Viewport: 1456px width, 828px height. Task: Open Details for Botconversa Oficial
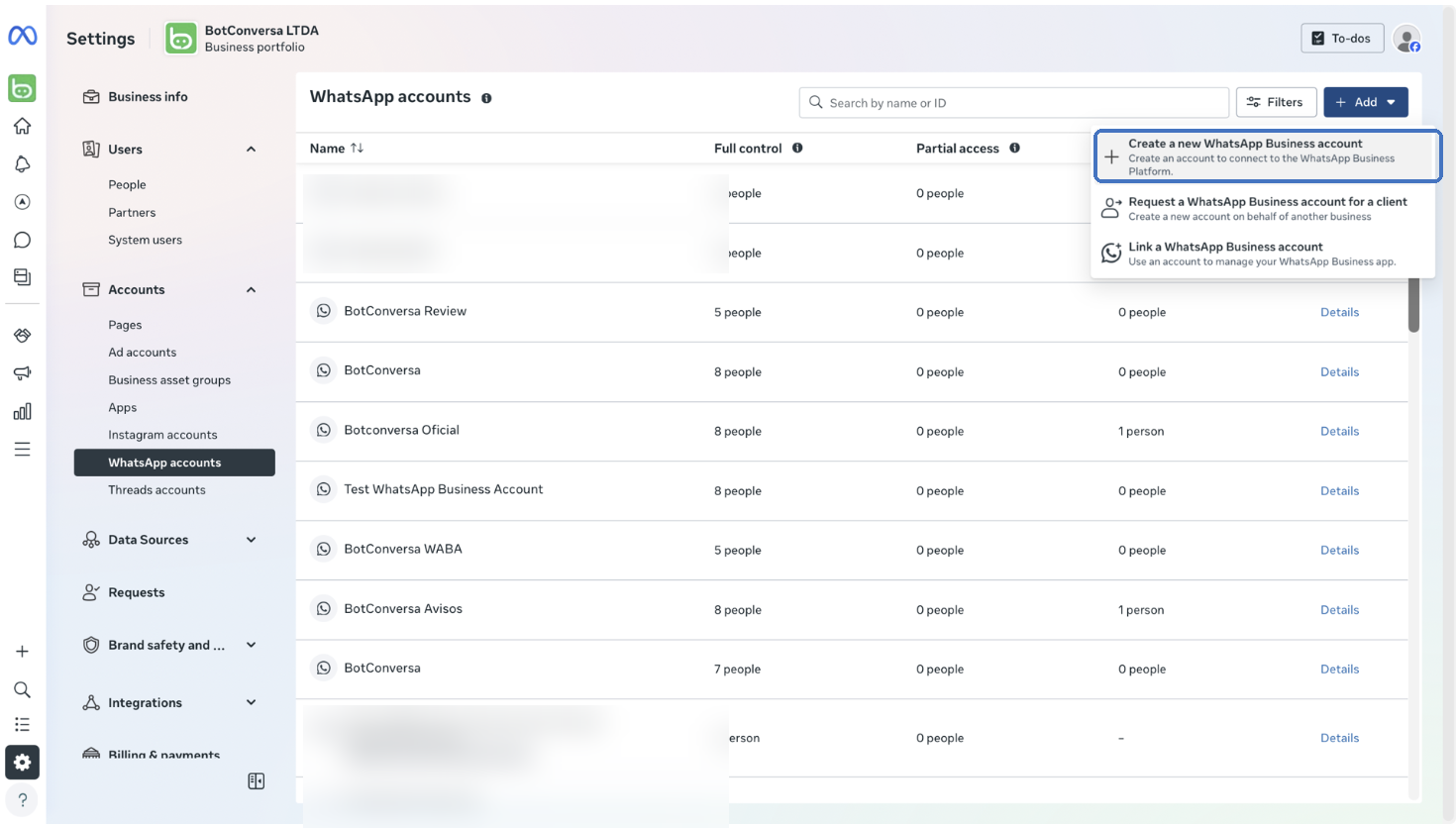pos(1339,431)
